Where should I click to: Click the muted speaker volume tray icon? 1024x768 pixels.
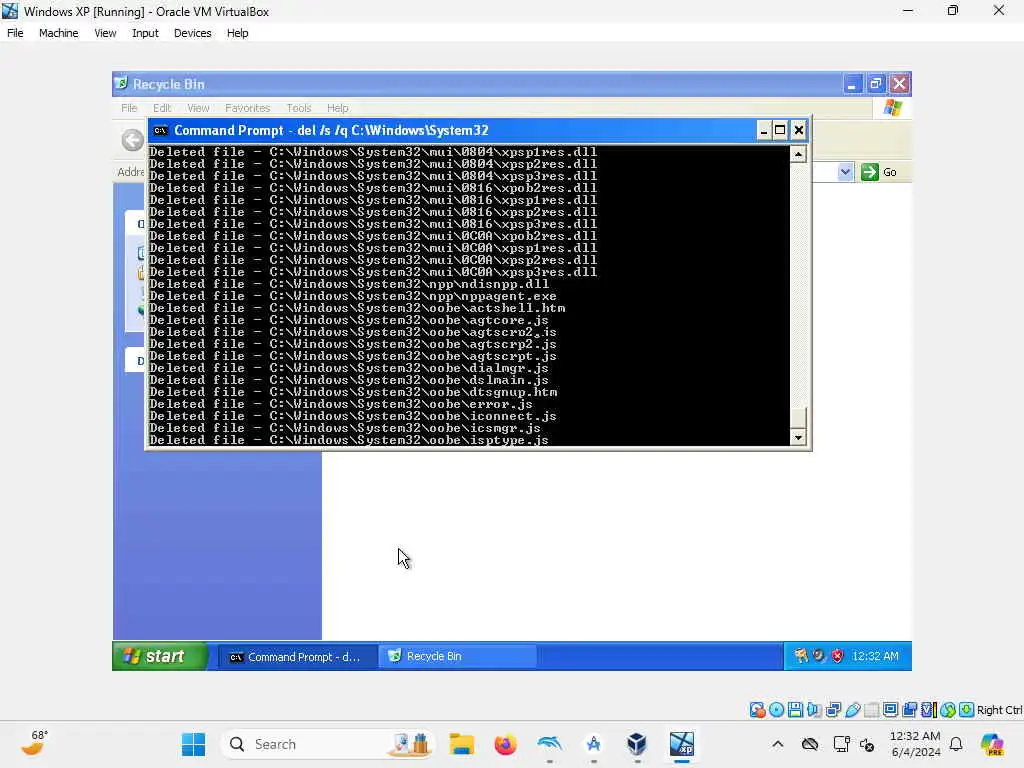867,744
